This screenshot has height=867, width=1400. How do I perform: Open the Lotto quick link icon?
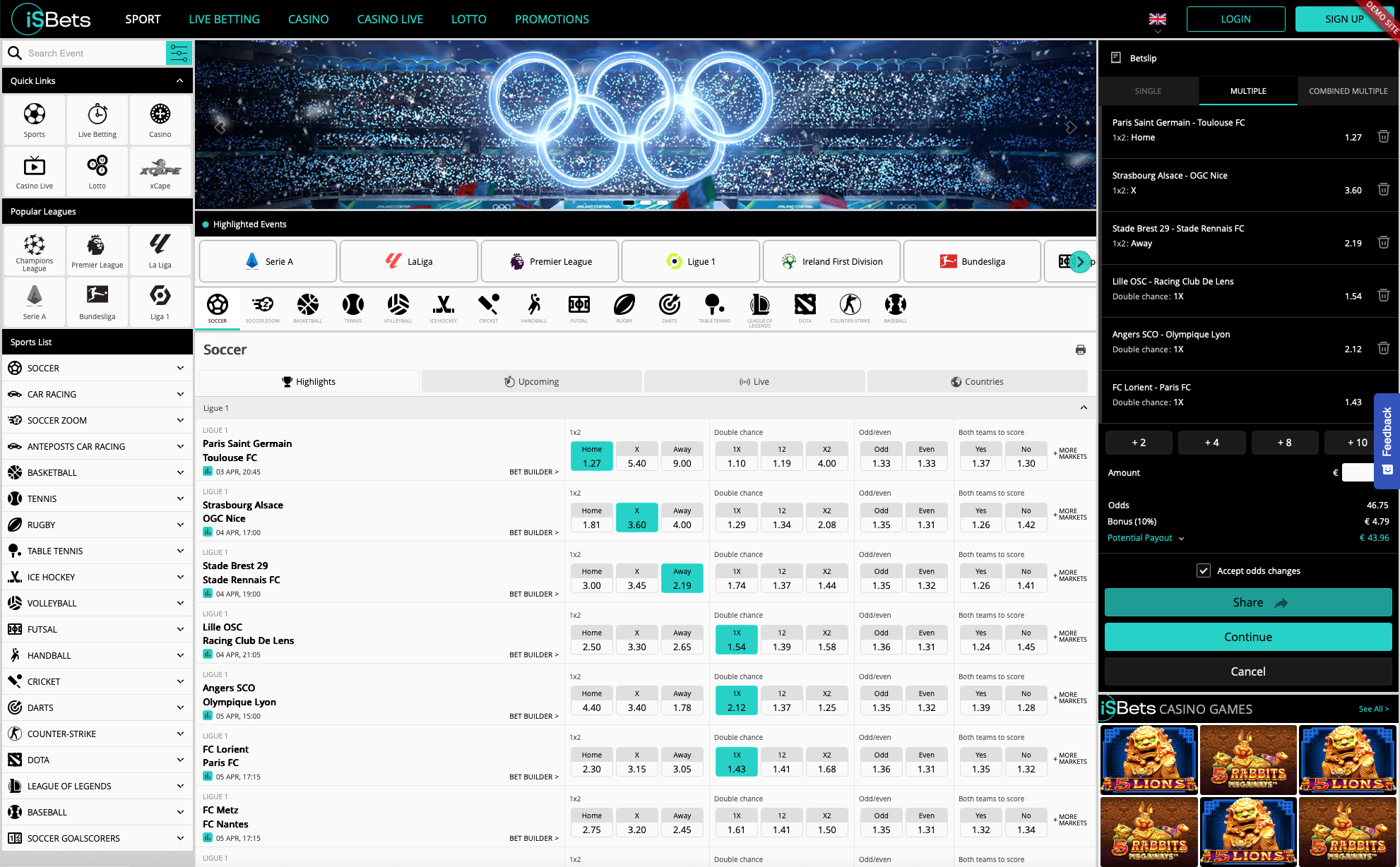pyautogui.click(x=97, y=171)
